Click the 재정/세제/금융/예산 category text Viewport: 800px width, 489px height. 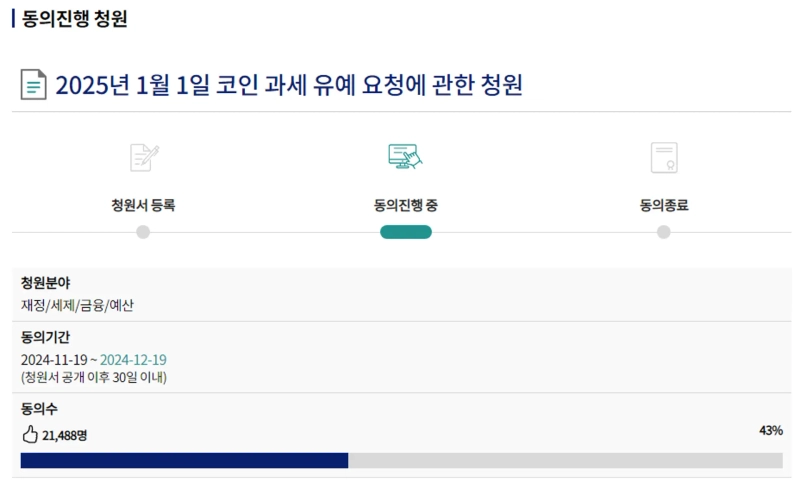pyautogui.click(x=77, y=305)
